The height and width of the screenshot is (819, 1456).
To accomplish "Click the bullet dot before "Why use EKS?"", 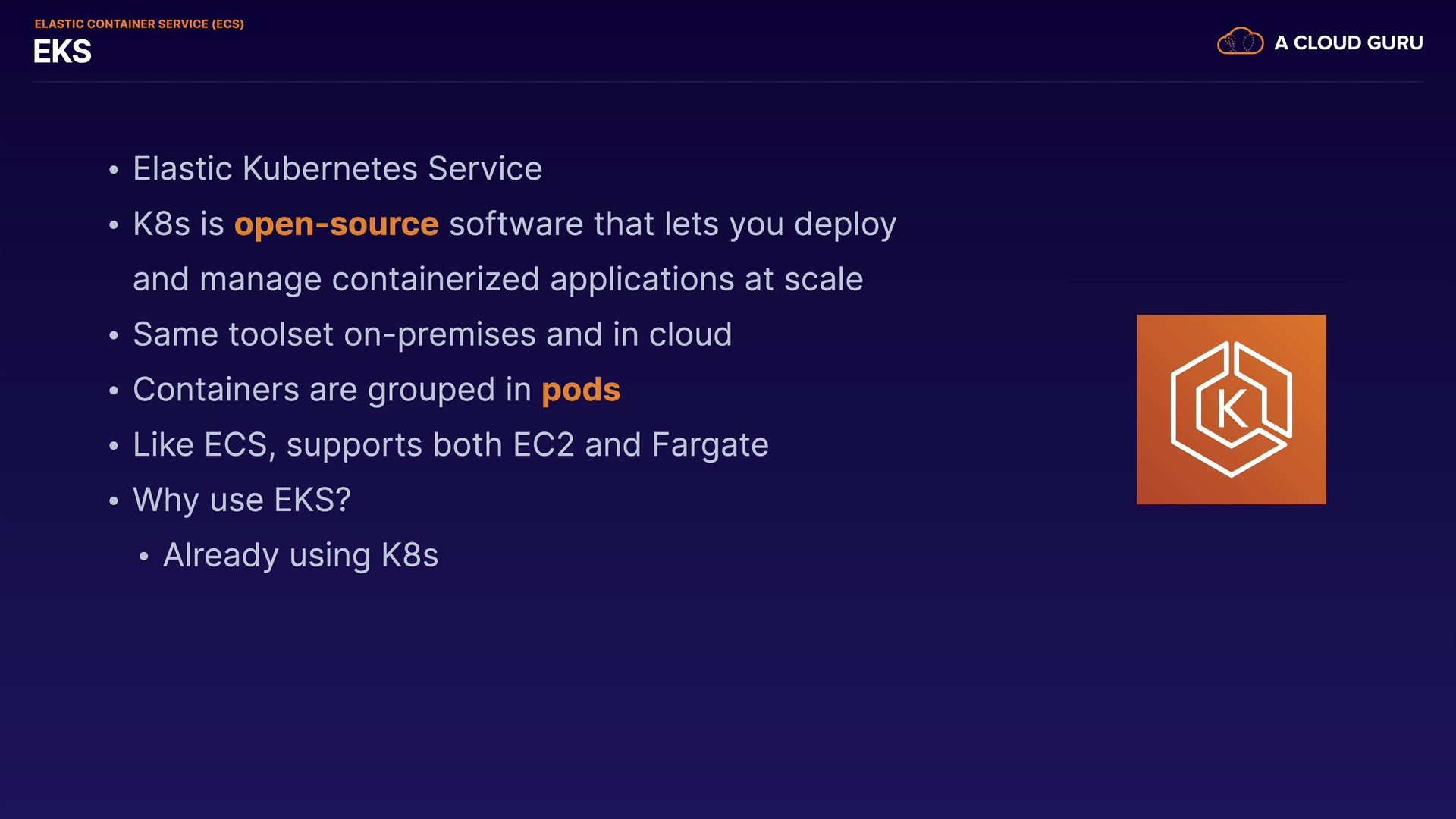I will 114,501.
